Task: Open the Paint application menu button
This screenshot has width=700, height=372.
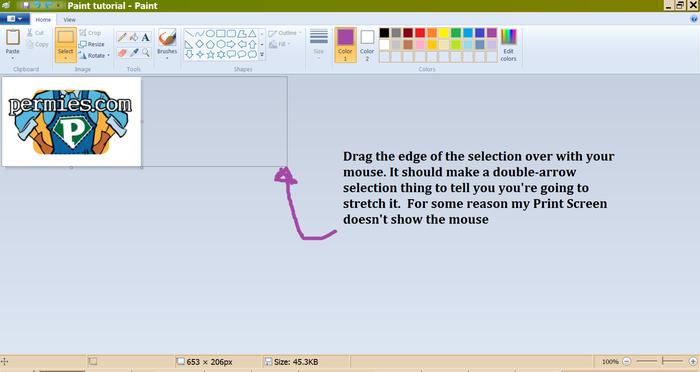Action: [15, 19]
